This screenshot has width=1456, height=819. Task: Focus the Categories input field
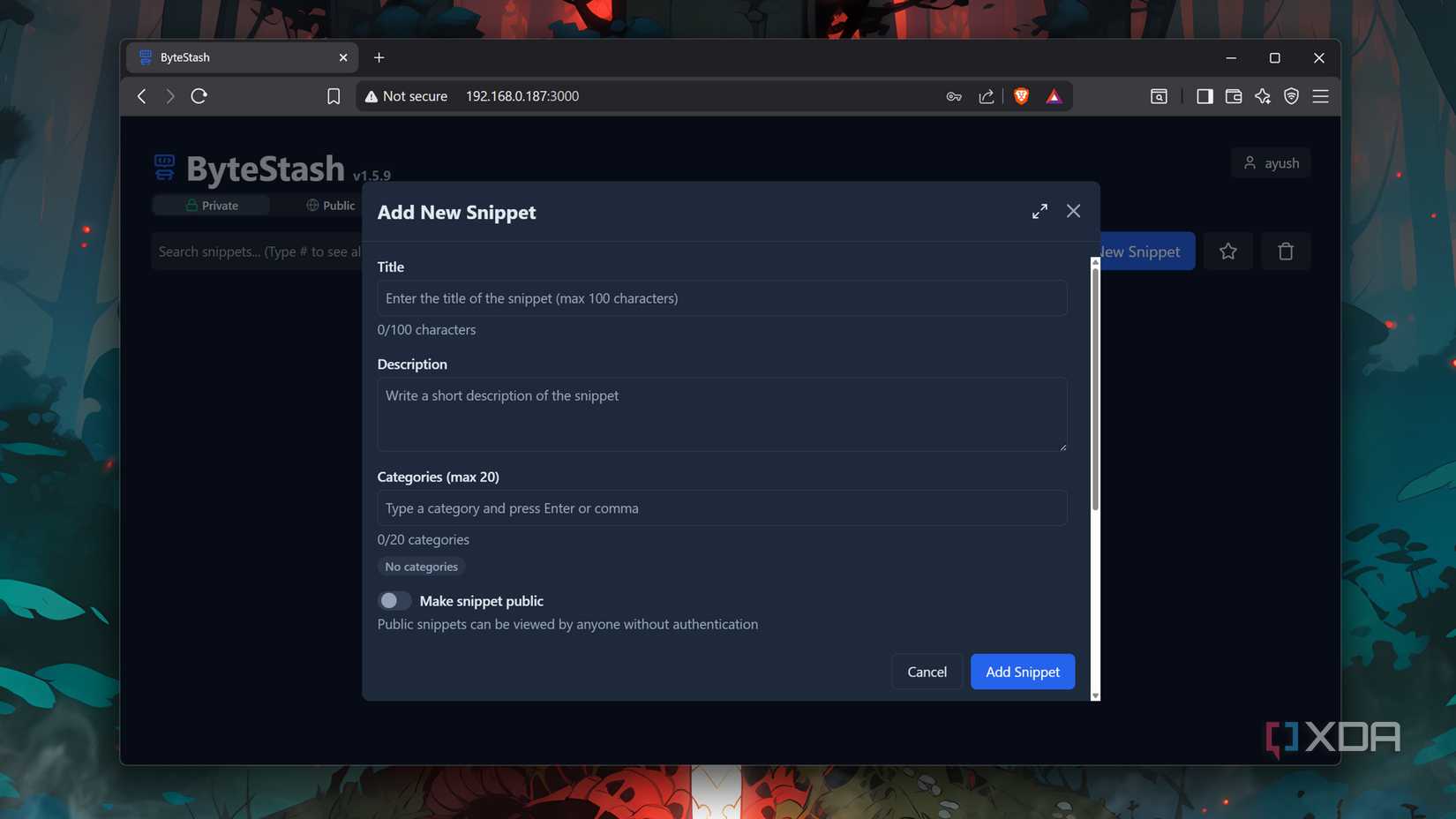722,508
